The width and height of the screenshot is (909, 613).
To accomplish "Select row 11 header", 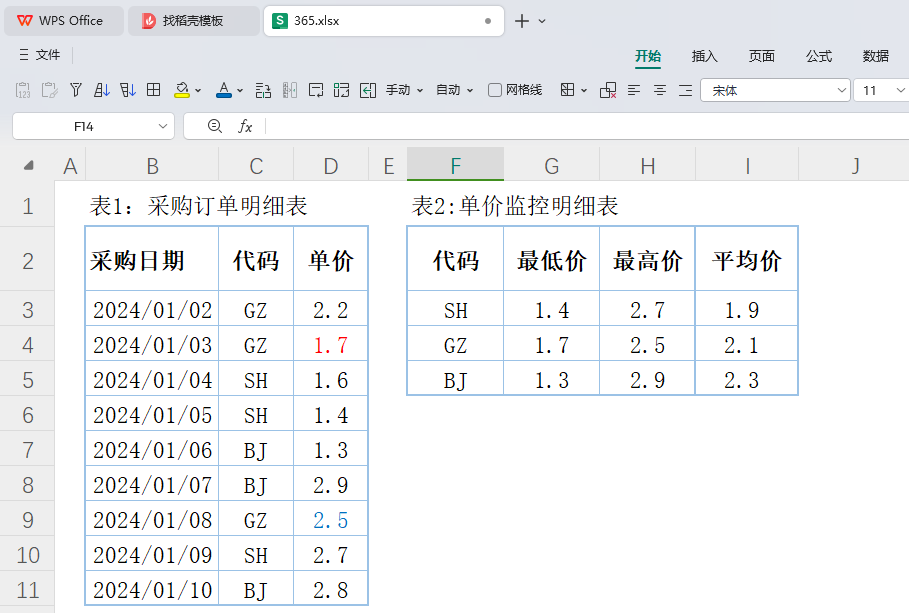I will pos(28,590).
